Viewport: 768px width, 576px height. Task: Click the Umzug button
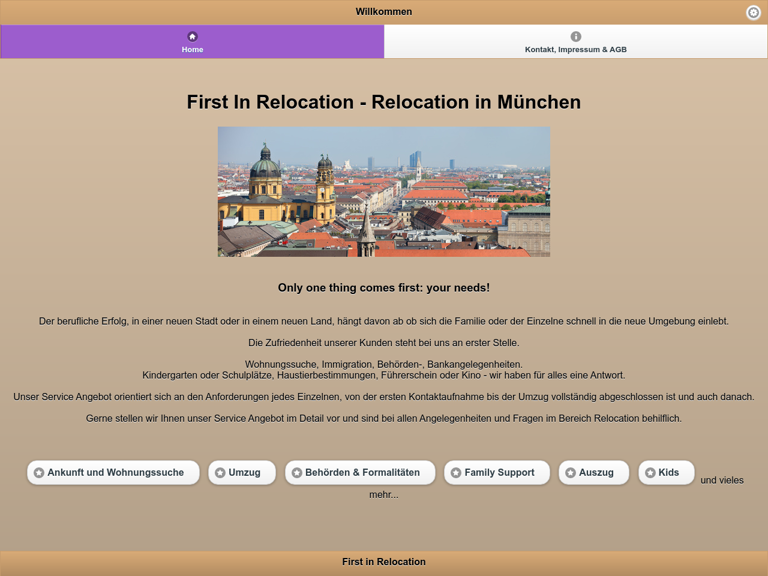[x=242, y=473]
